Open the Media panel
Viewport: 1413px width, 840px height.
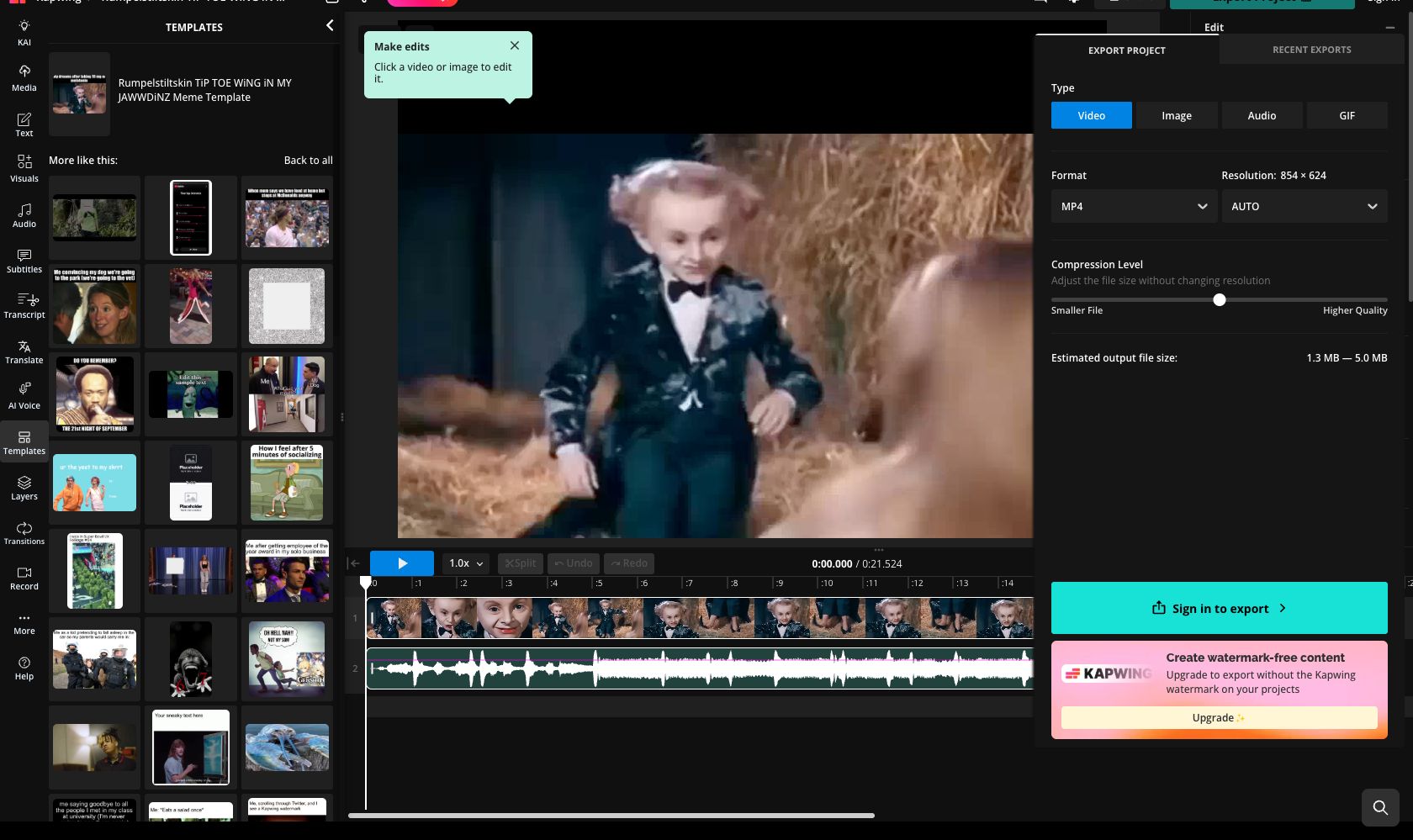[x=24, y=78]
